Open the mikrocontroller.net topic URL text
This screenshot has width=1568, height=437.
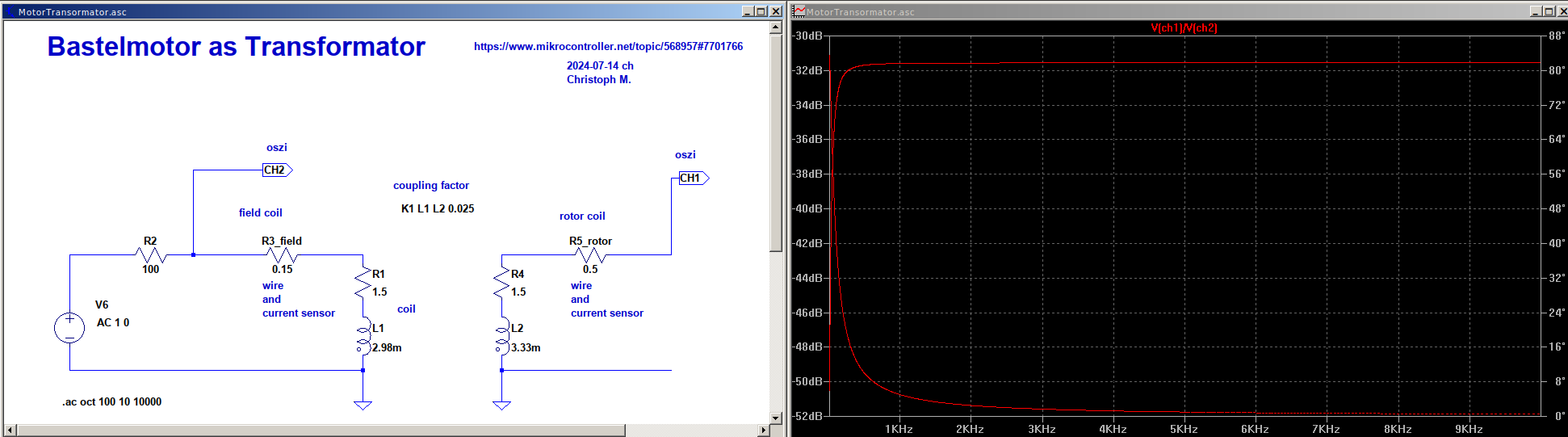(608, 47)
